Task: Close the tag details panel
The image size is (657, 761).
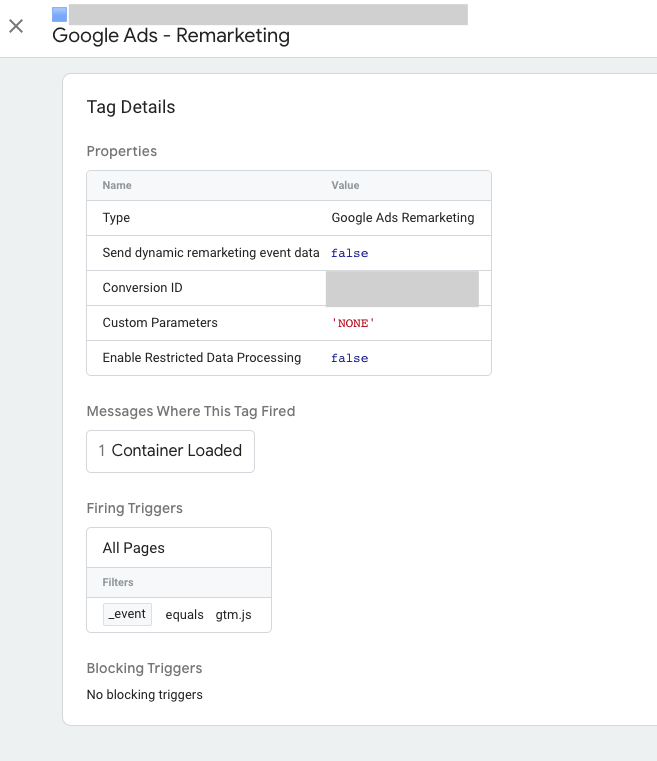Action: pyautogui.click(x=16, y=26)
